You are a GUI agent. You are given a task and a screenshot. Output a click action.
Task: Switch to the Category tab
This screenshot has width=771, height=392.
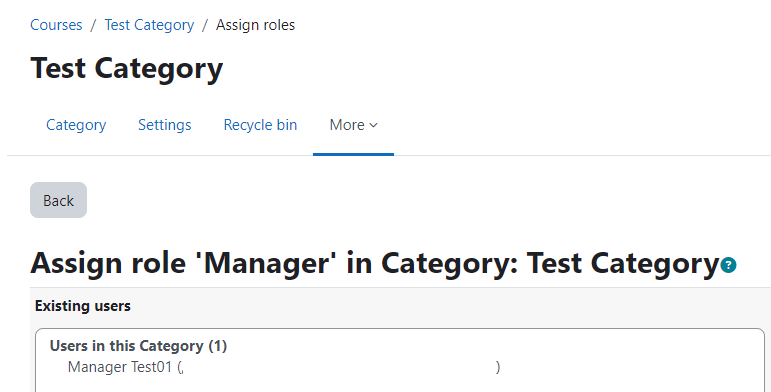76,125
